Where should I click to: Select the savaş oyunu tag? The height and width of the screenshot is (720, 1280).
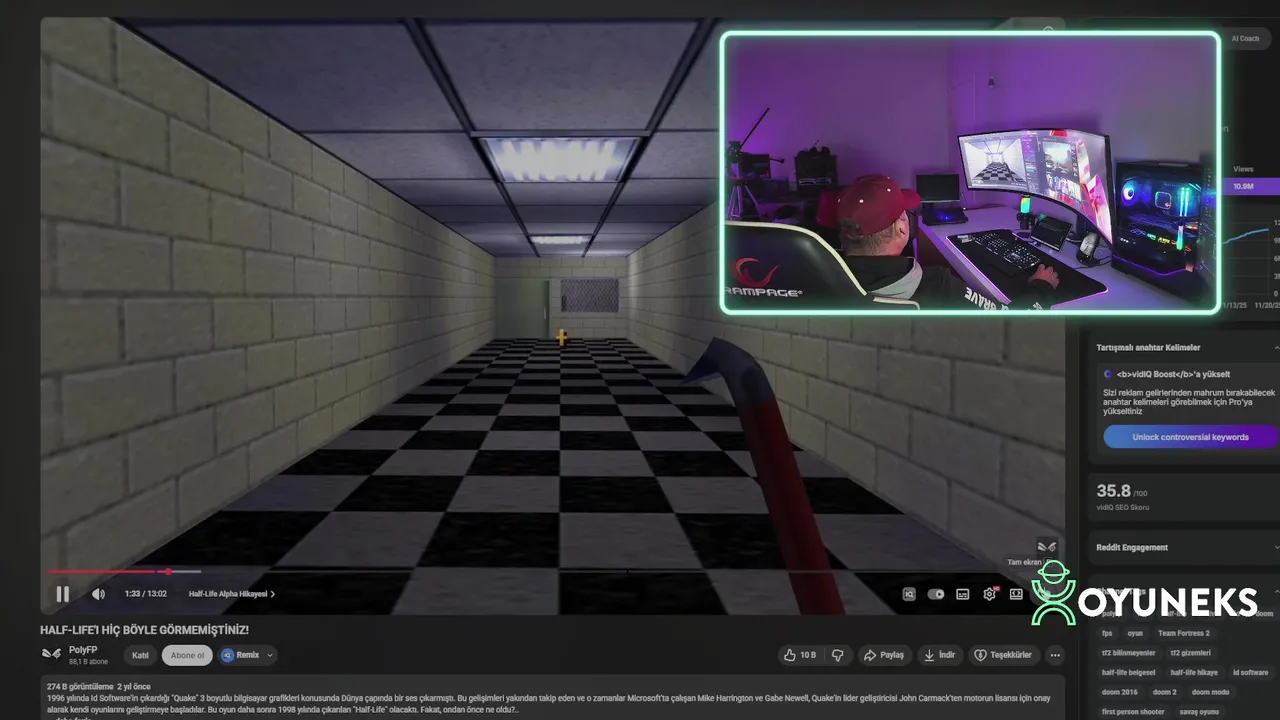[x=1201, y=711]
